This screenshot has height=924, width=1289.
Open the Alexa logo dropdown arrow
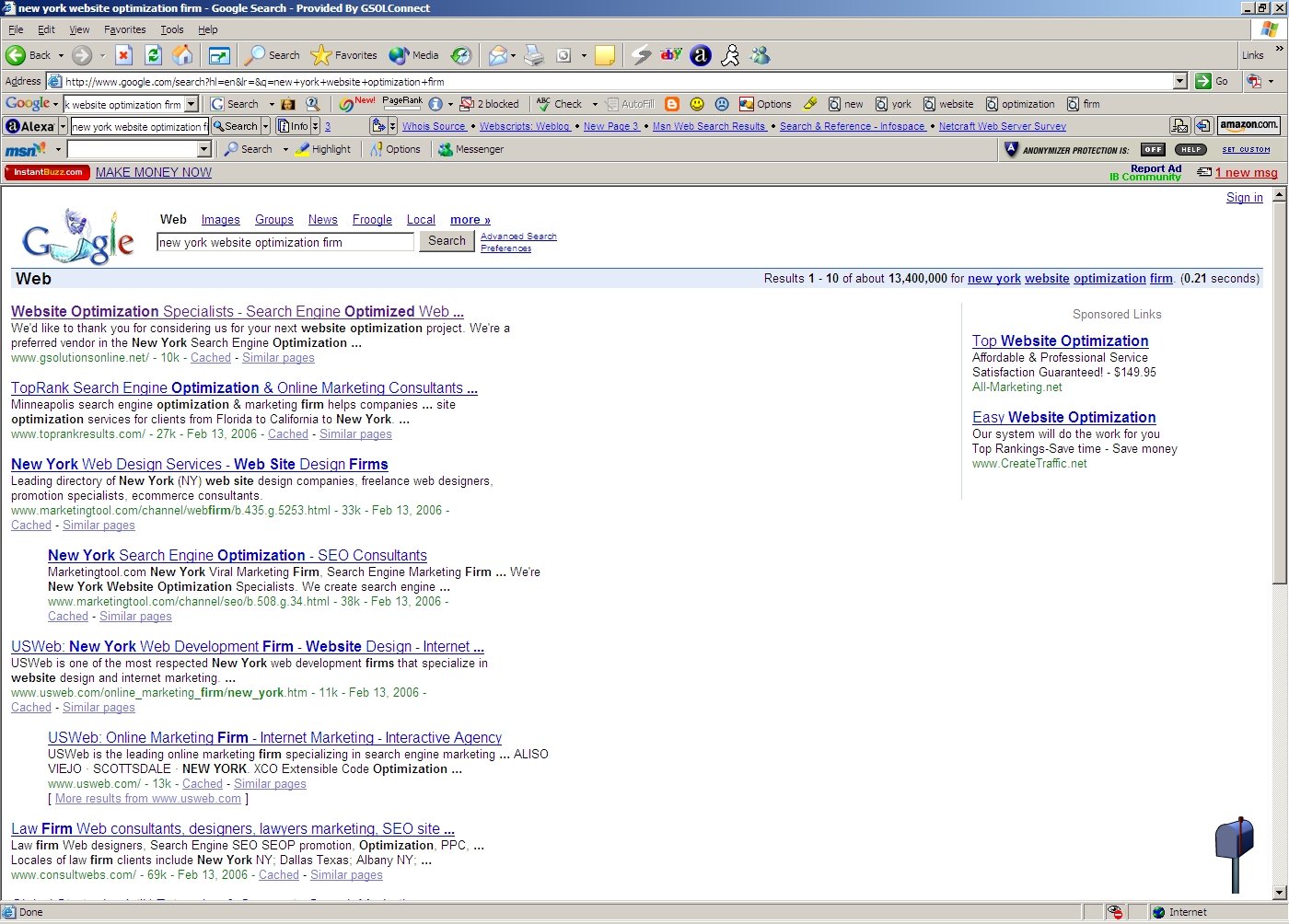[63, 126]
